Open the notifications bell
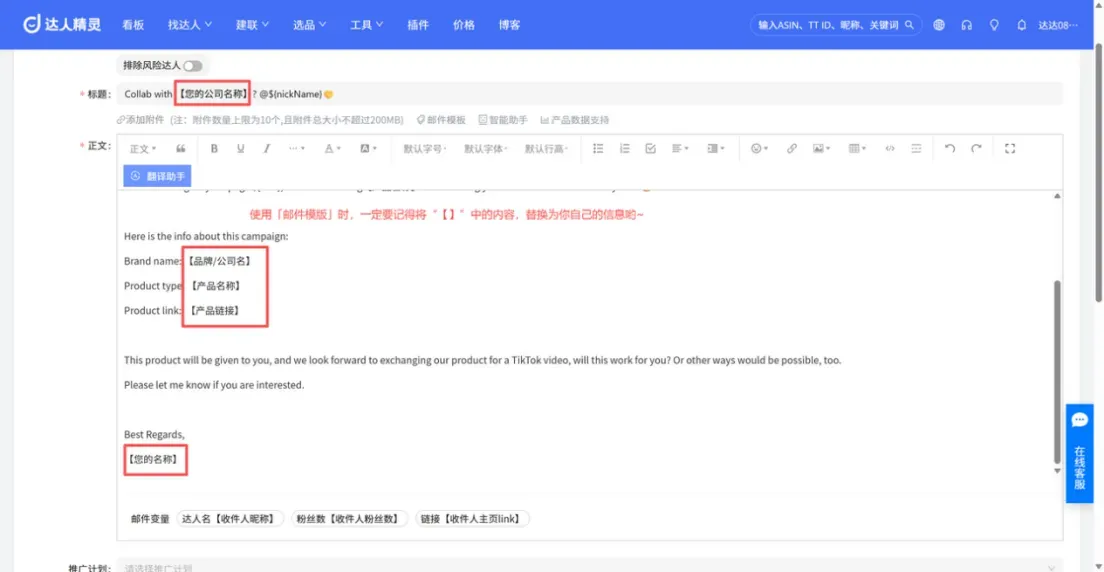This screenshot has width=1104, height=572. pos(1022,25)
